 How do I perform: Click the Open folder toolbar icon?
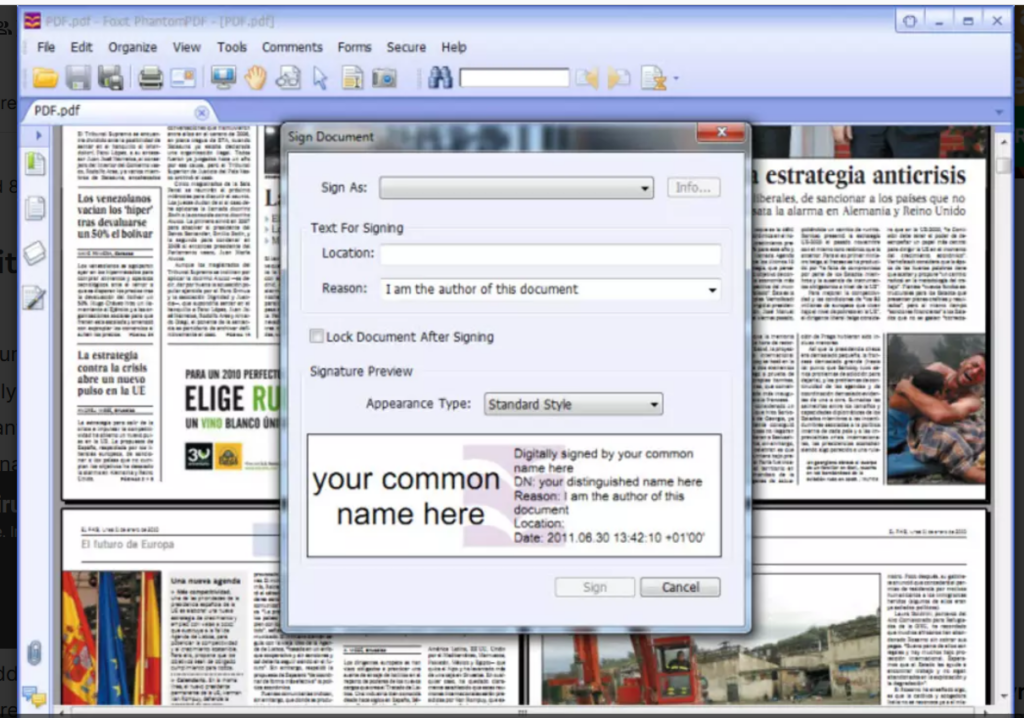coord(44,78)
